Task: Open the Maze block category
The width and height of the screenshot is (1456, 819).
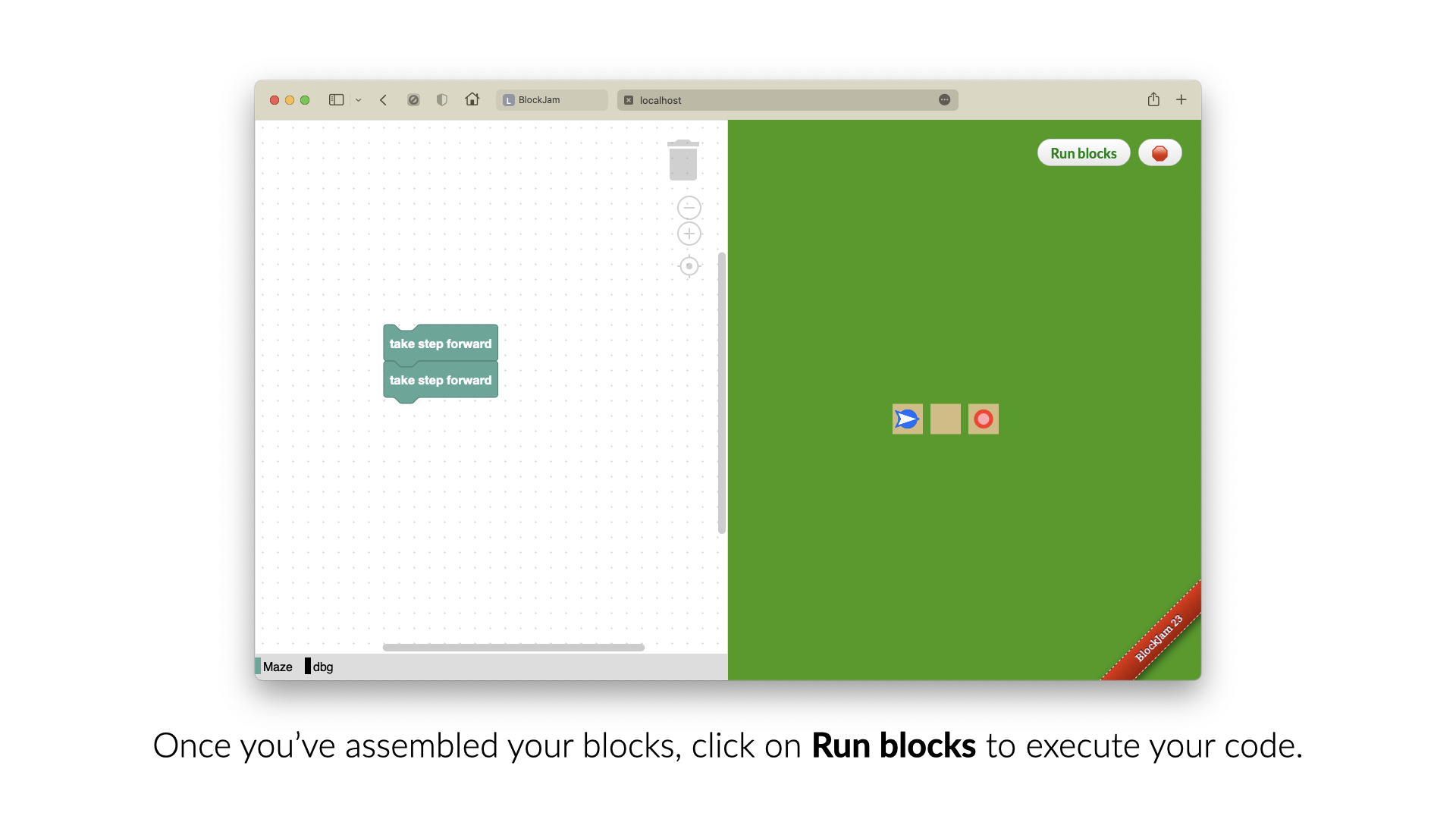Action: 275,667
